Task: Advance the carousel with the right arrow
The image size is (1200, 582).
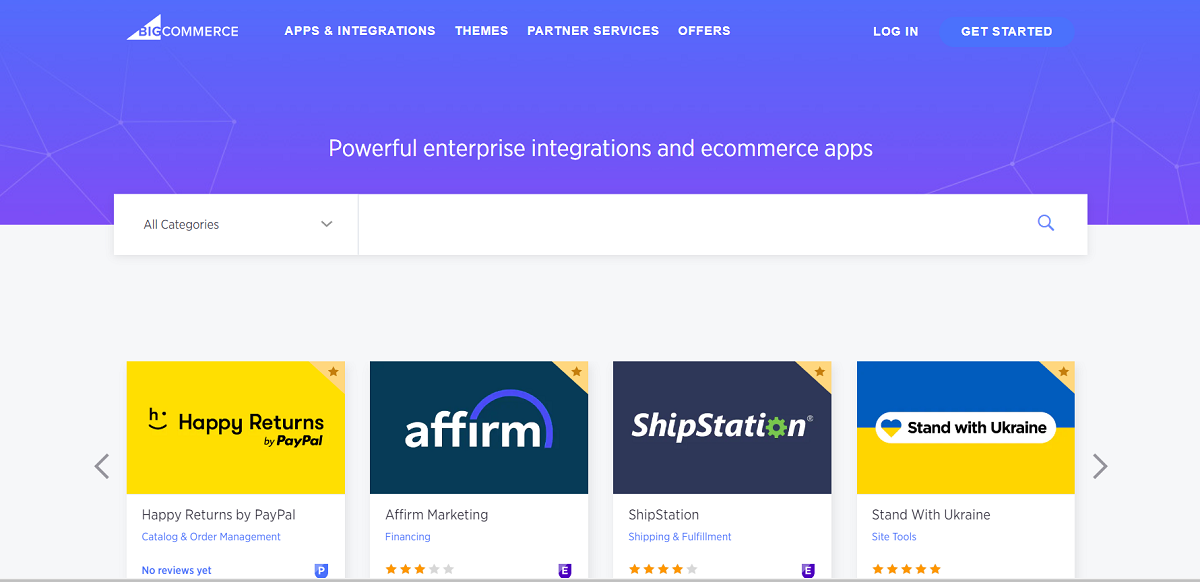Action: click(1100, 466)
